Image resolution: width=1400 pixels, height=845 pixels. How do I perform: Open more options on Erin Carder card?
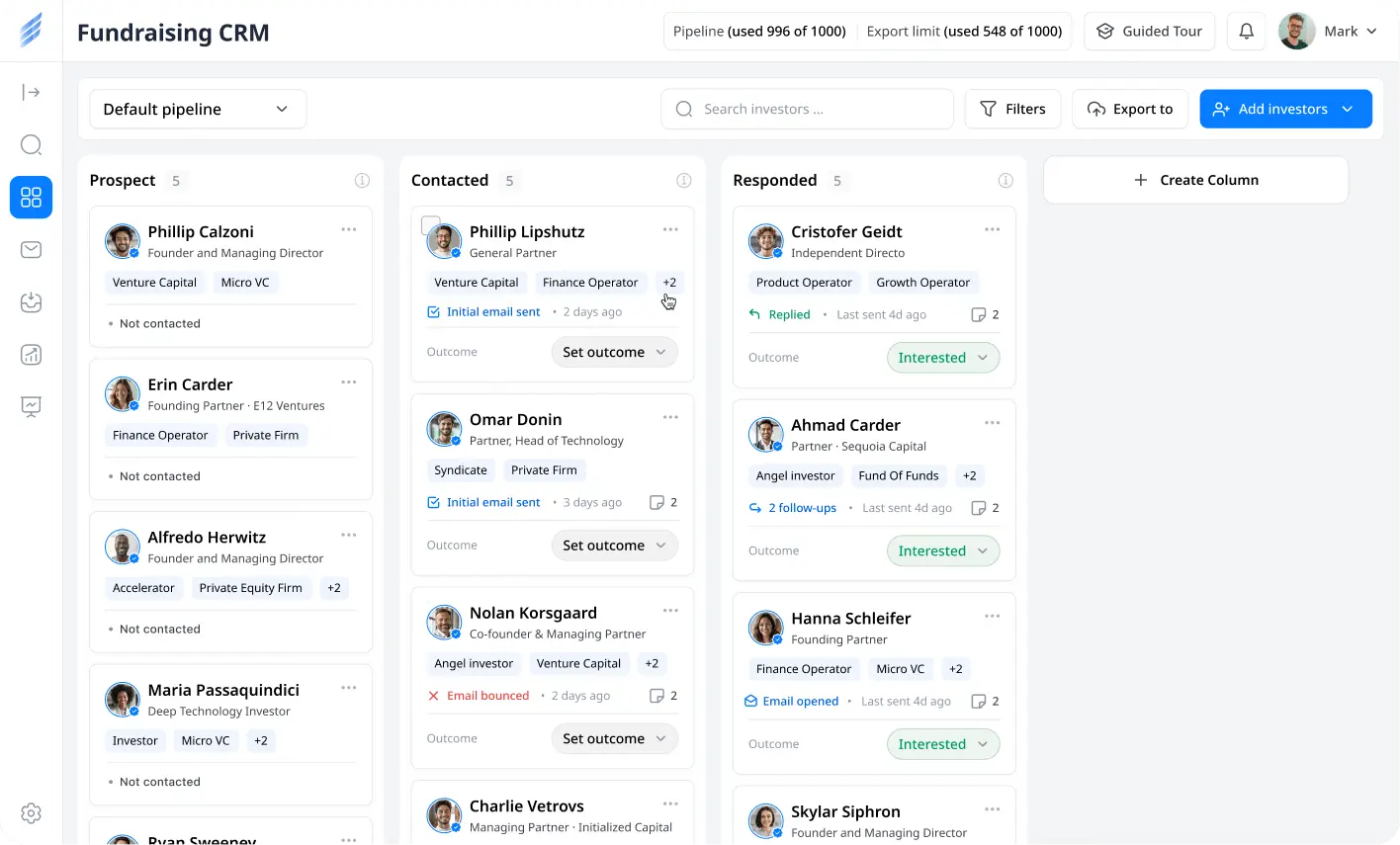pyautogui.click(x=349, y=382)
